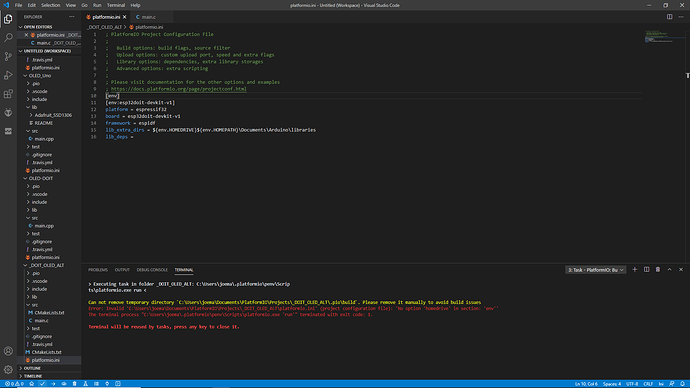Switch to the DEBUG CONSOLE panel tab
This screenshot has height=388, width=690.
point(152,270)
